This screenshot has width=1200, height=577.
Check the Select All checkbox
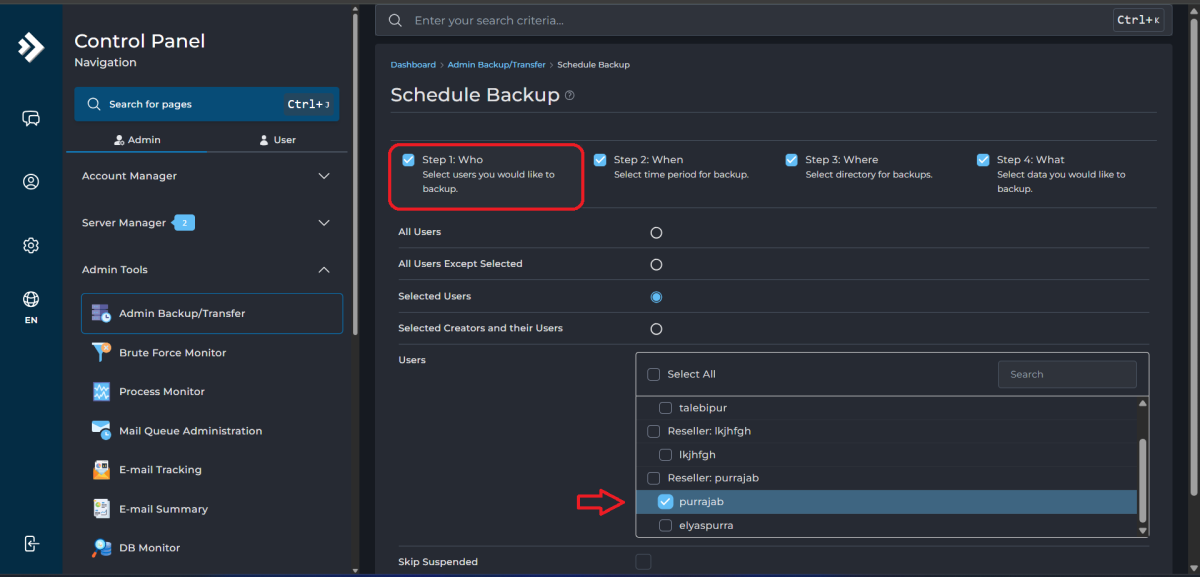click(x=654, y=374)
